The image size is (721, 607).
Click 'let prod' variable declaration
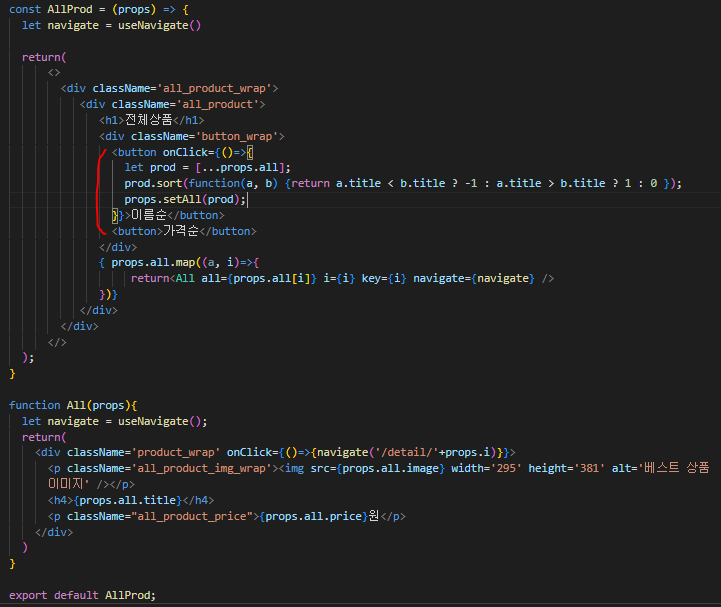[x=150, y=167]
